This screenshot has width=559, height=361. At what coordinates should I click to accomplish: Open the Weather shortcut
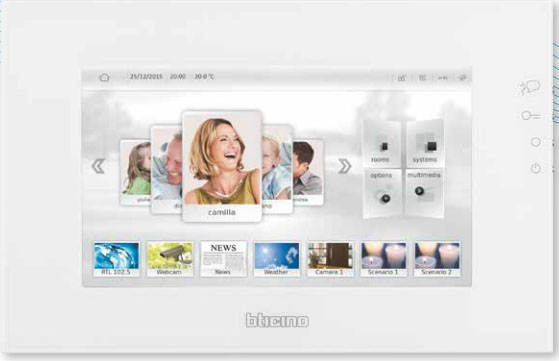(x=277, y=259)
